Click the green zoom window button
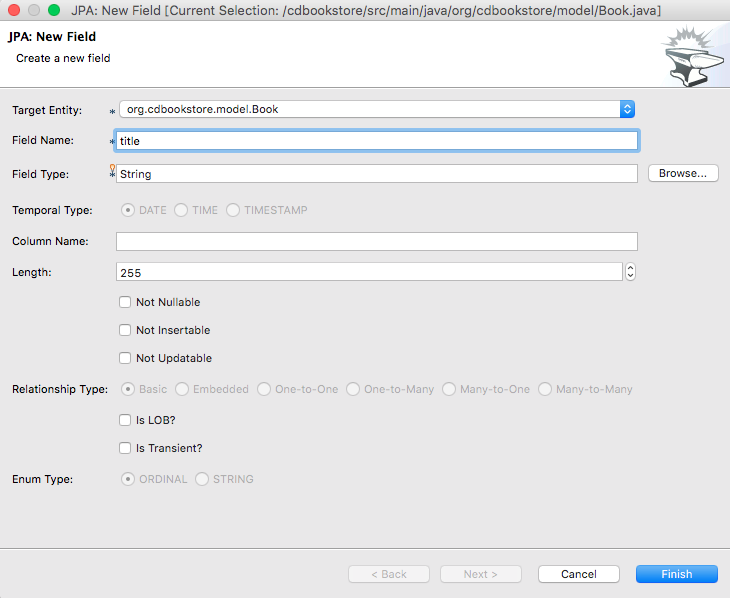 pyautogui.click(x=54, y=10)
